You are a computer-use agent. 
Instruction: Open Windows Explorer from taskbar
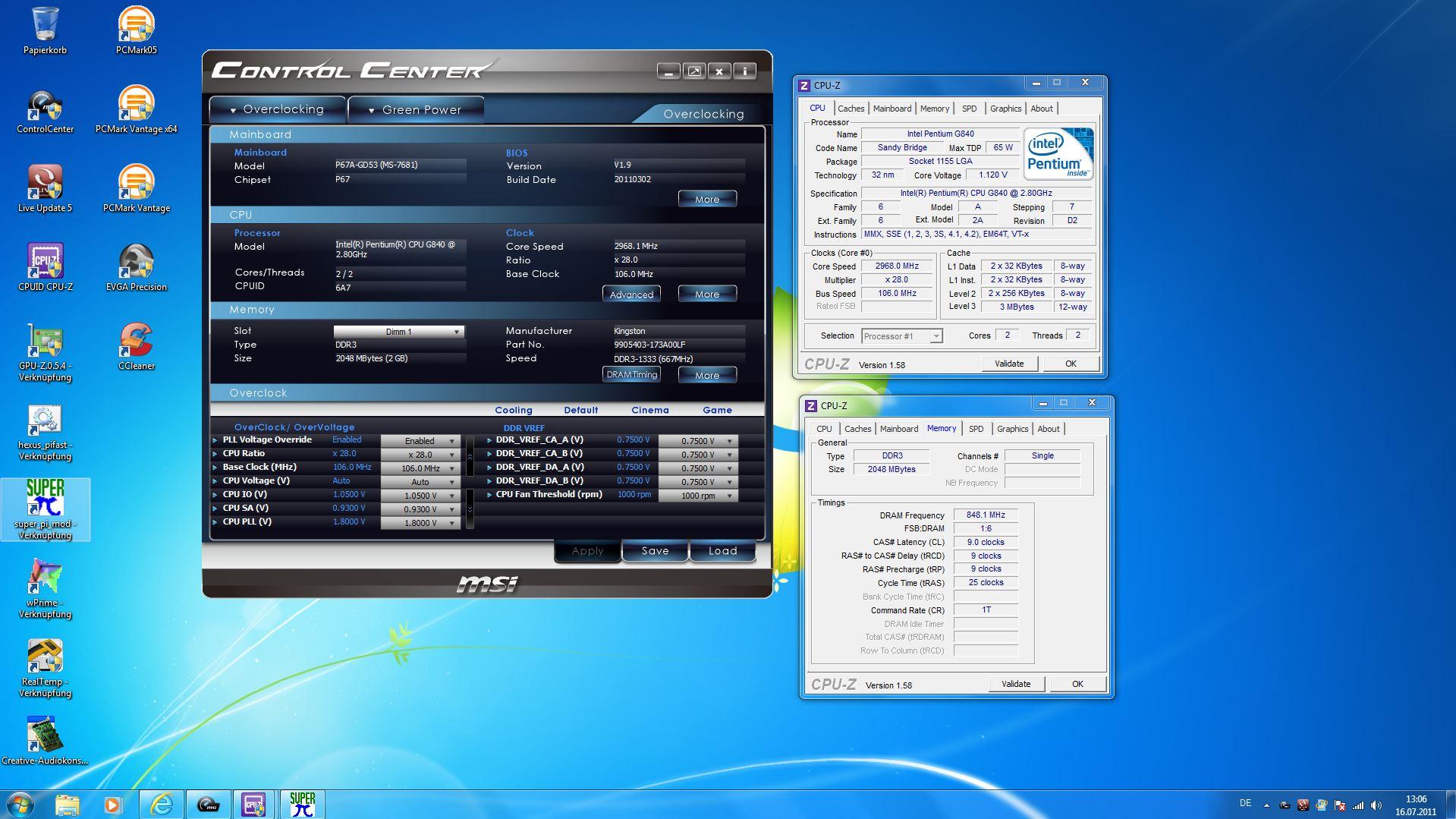point(67,805)
